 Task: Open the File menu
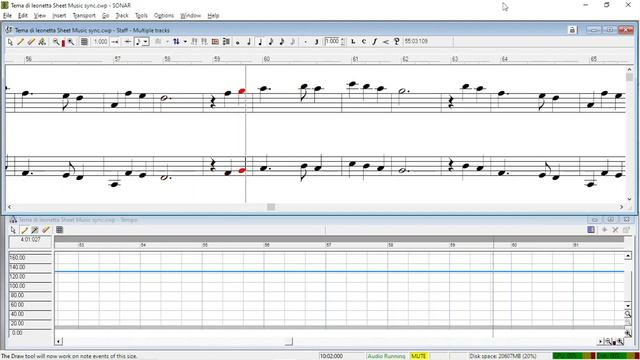click(7, 16)
